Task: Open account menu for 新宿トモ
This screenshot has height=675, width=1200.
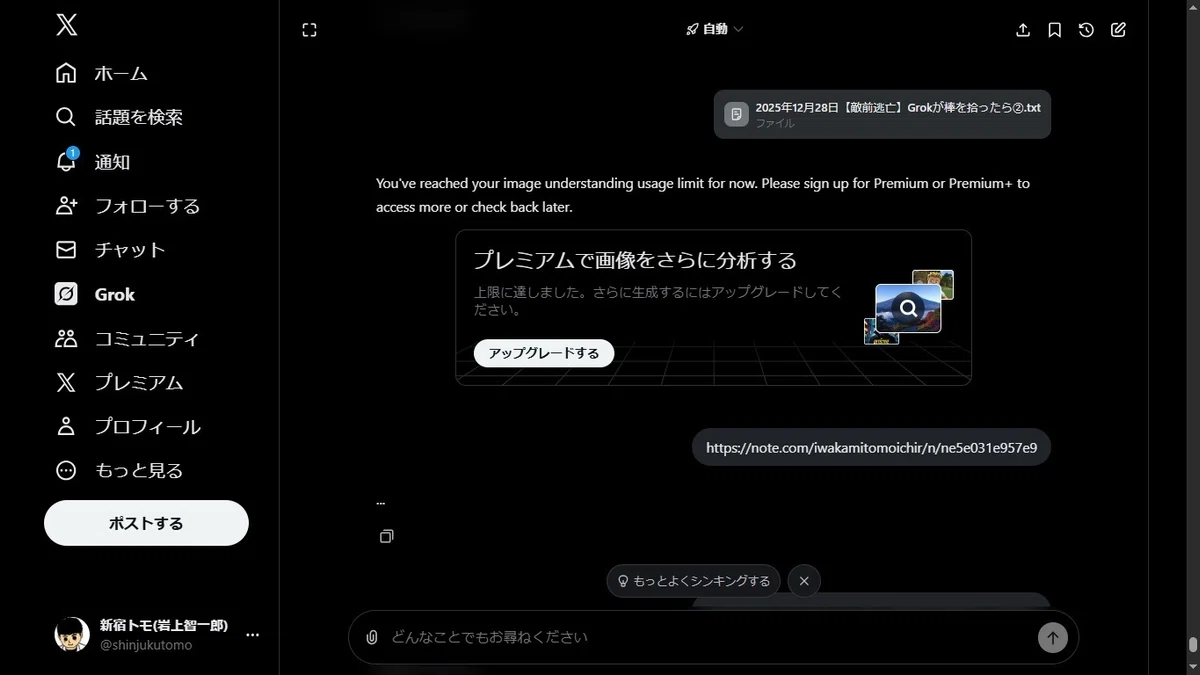Action: tap(156, 634)
